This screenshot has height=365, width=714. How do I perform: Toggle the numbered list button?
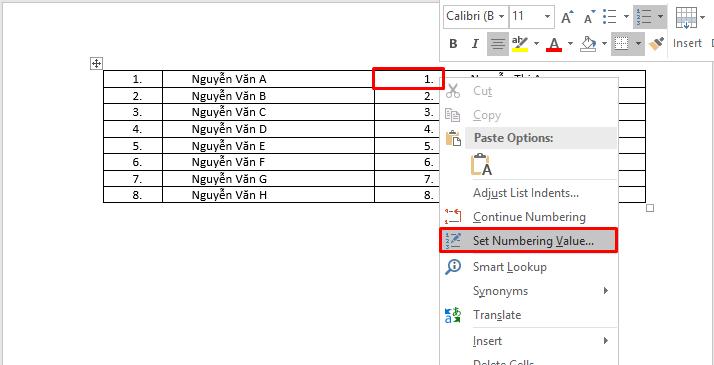point(645,17)
